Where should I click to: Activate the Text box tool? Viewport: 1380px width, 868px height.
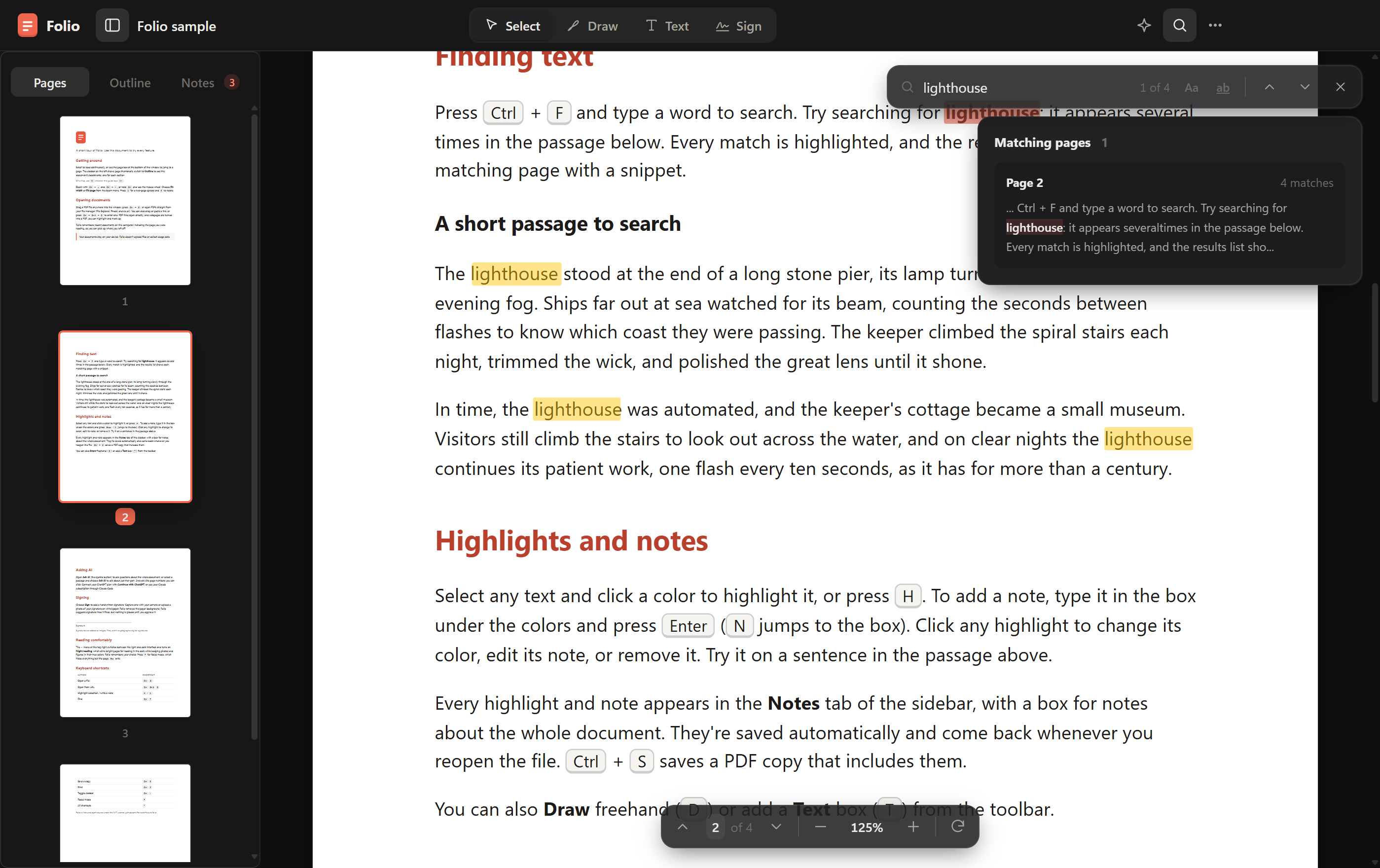[667, 26]
